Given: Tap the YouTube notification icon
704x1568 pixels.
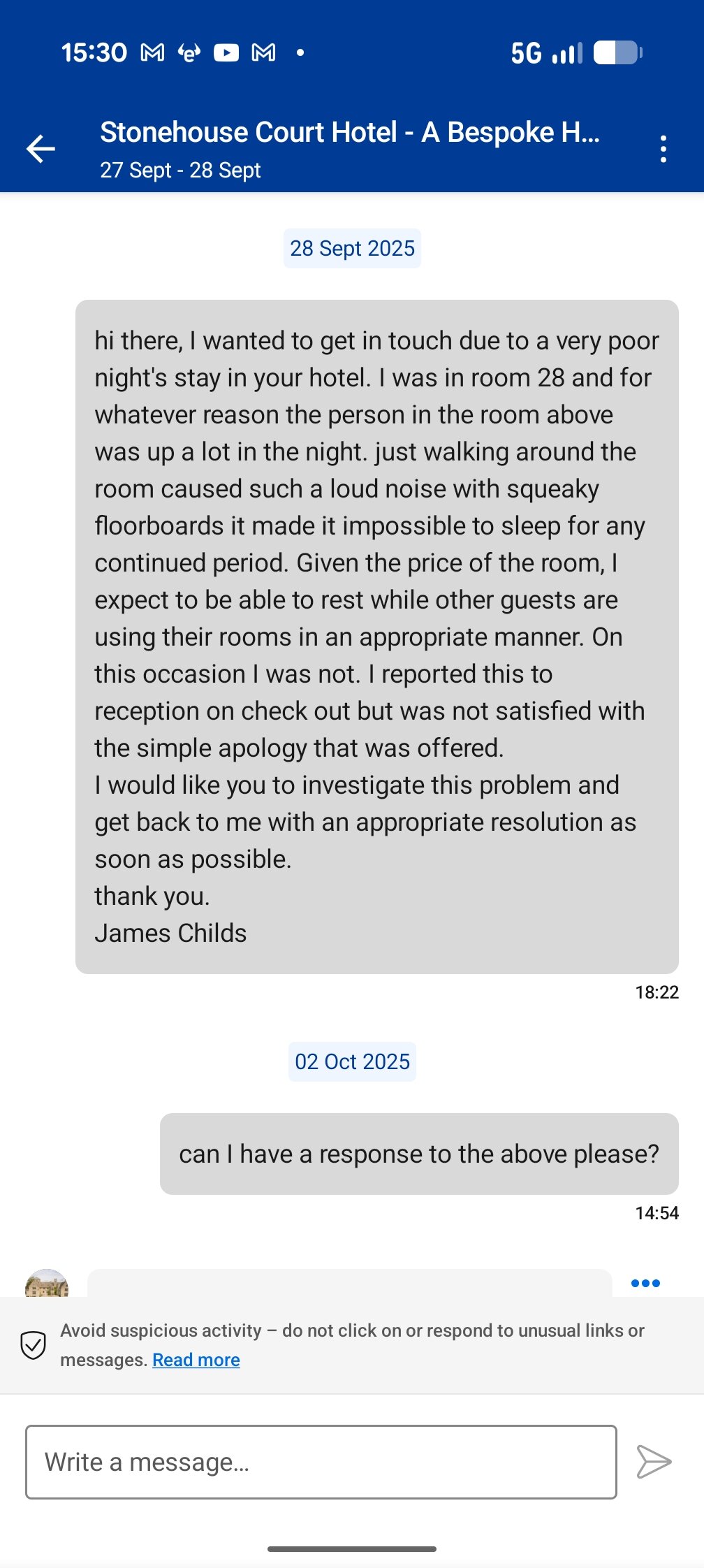Looking at the screenshot, I should 226,52.
